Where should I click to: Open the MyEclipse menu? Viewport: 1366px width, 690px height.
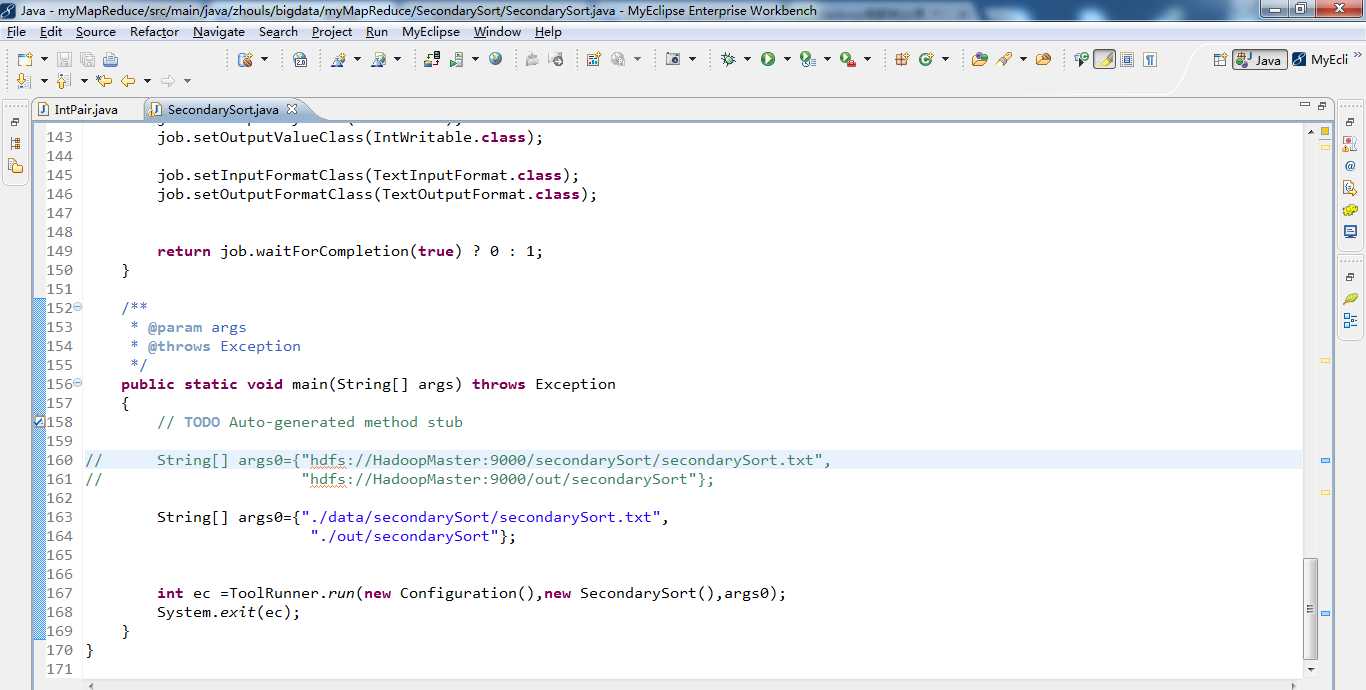431,31
